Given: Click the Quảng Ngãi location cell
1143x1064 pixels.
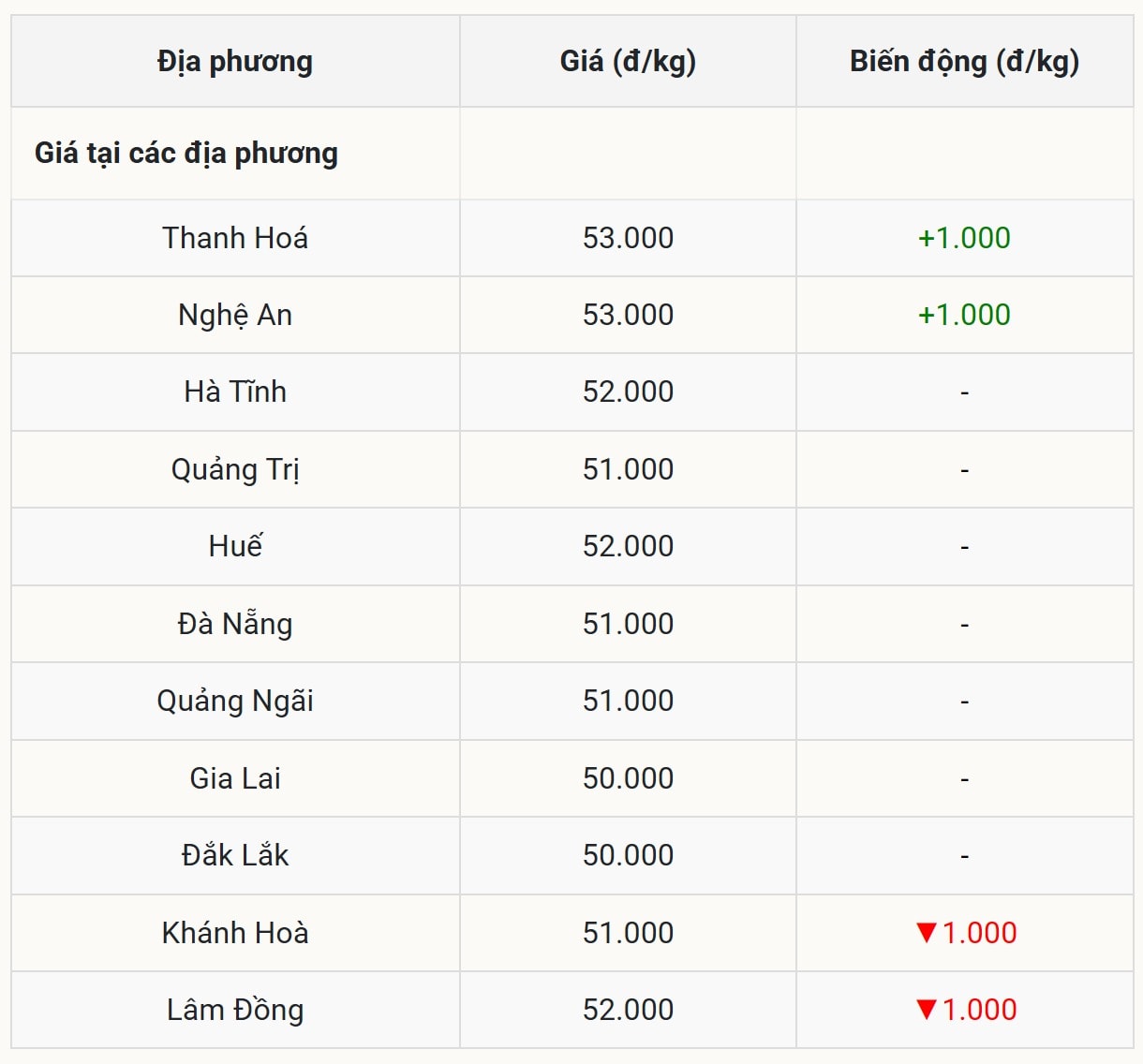Looking at the screenshot, I should click(x=235, y=701).
